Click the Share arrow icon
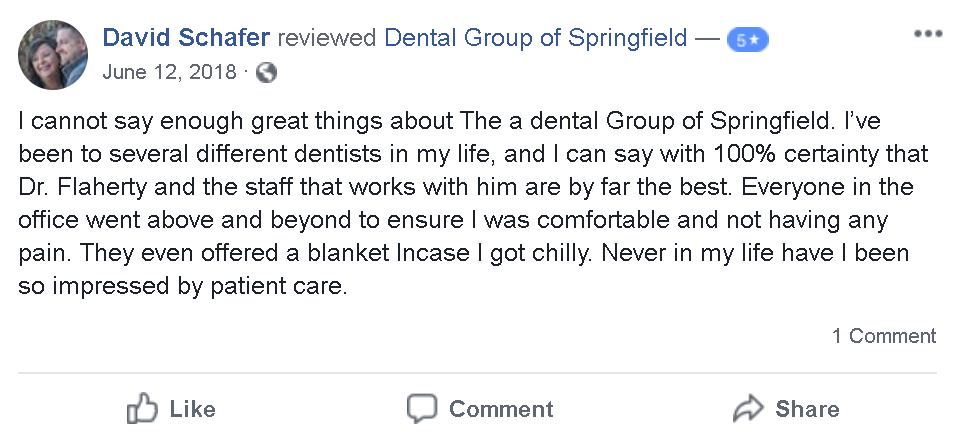The width and height of the screenshot is (956, 441). 748,408
